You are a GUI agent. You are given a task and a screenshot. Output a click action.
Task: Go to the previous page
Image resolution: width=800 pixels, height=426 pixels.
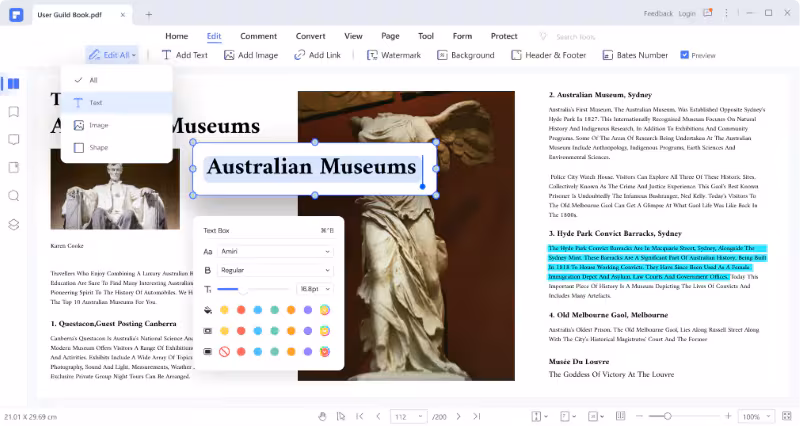click(379, 416)
